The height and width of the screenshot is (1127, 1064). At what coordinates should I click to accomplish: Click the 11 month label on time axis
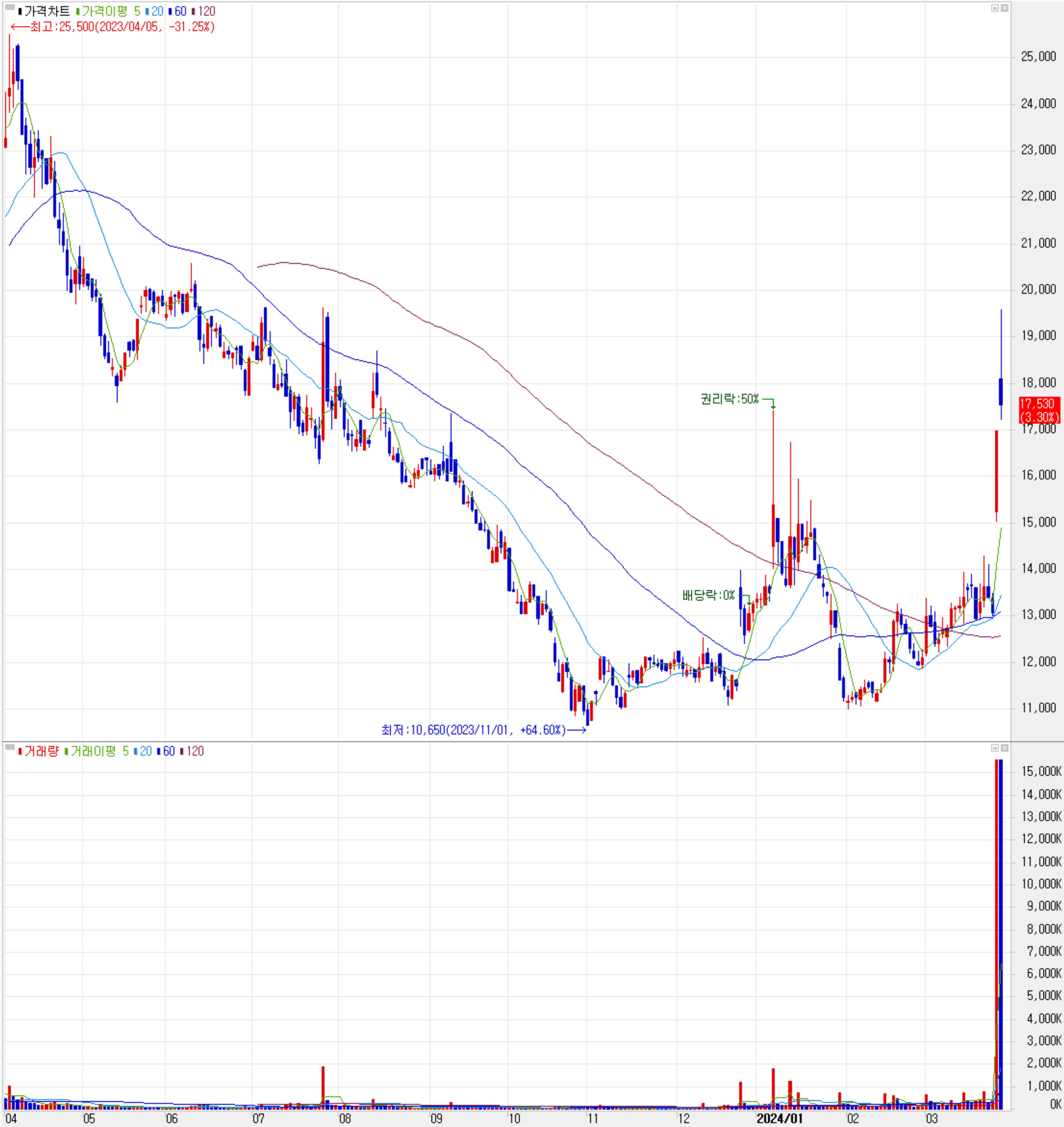pyautogui.click(x=593, y=1119)
